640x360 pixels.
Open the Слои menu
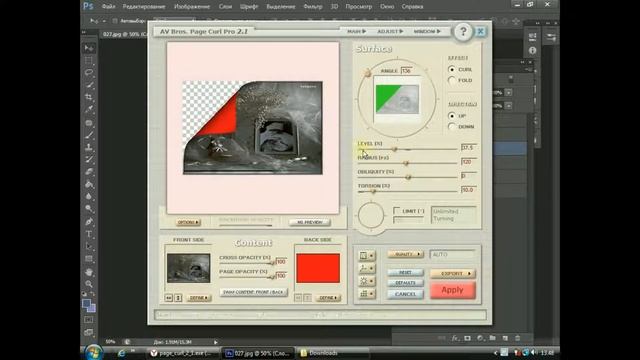coord(225,7)
